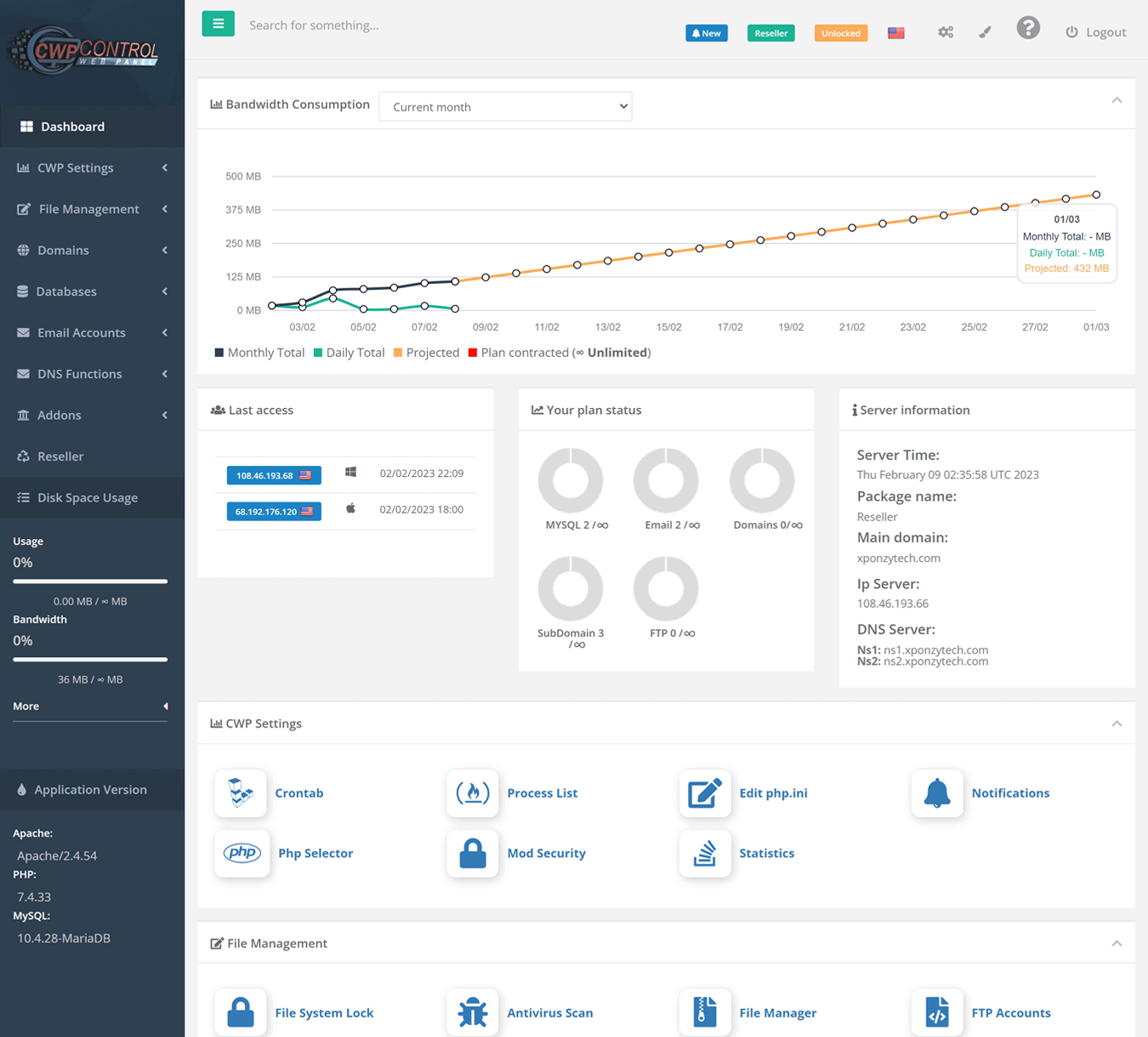Collapse the Bandwidth Consumption panel
1148x1037 pixels.
1117,100
